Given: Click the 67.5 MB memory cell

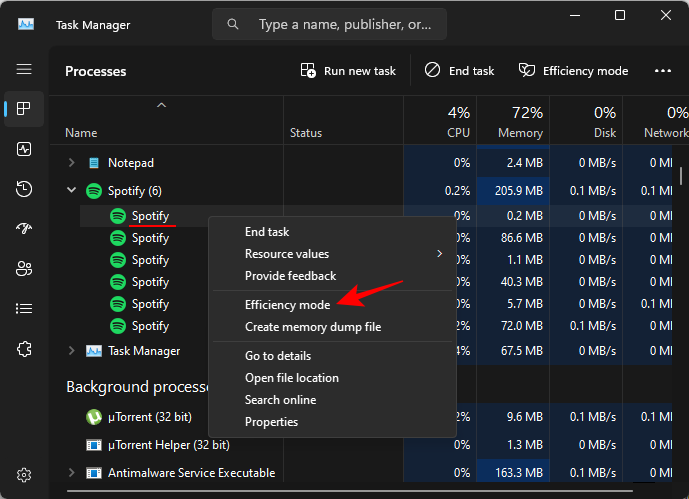Looking at the screenshot, I should (513, 351).
